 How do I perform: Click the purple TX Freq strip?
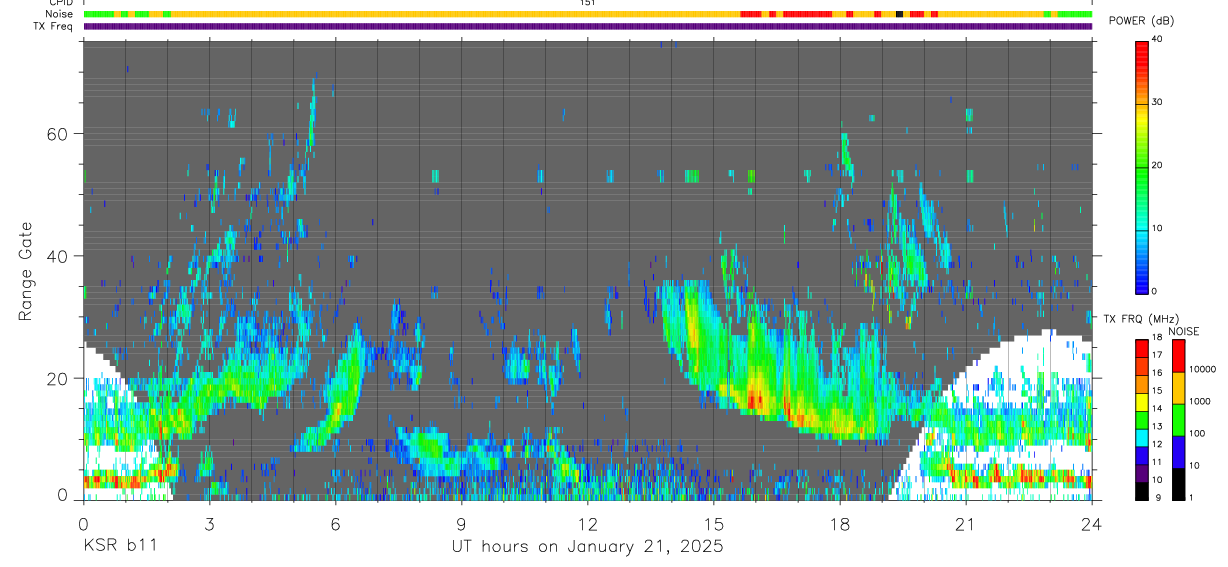coord(587,26)
